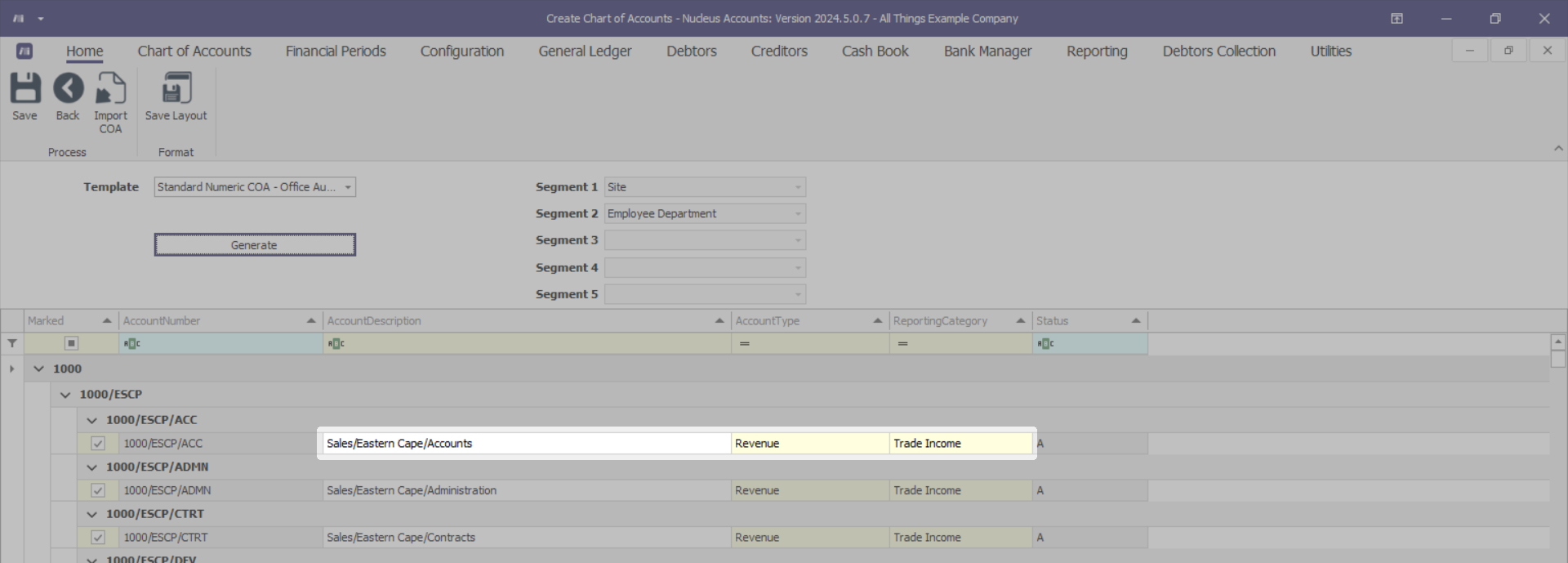Collapse the ribbon with the caret icon
1568x563 pixels.
click(x=1558, y=149)
